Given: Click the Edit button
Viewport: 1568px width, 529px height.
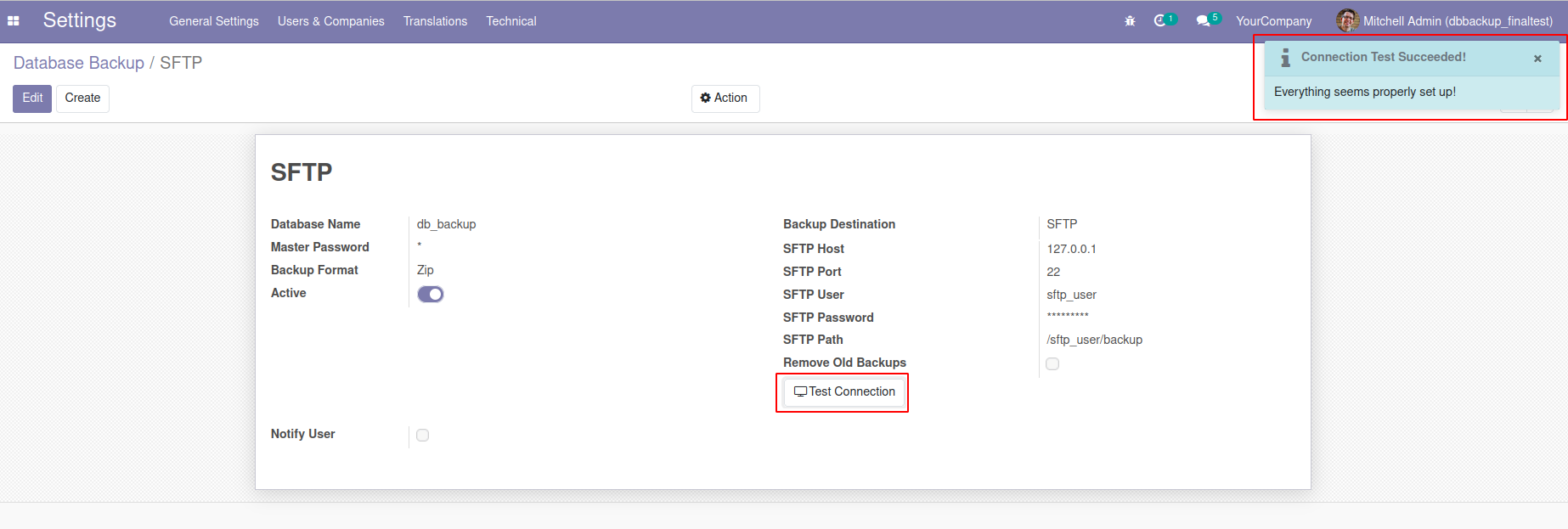Looking at the screenshot, I should [x=32, y=98].
